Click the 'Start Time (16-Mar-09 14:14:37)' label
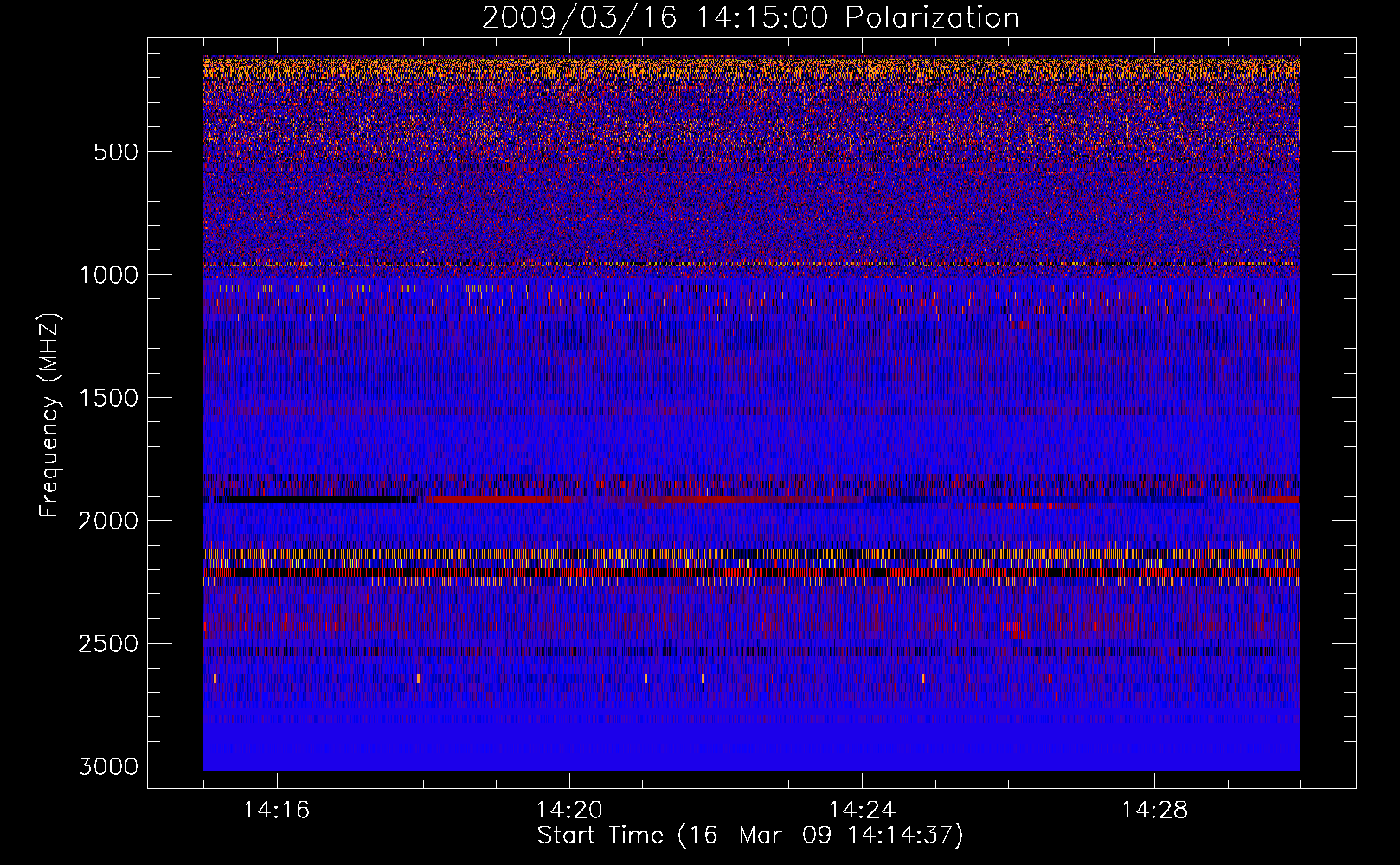The image size is (1400, 865). click(x=750, y=836)
